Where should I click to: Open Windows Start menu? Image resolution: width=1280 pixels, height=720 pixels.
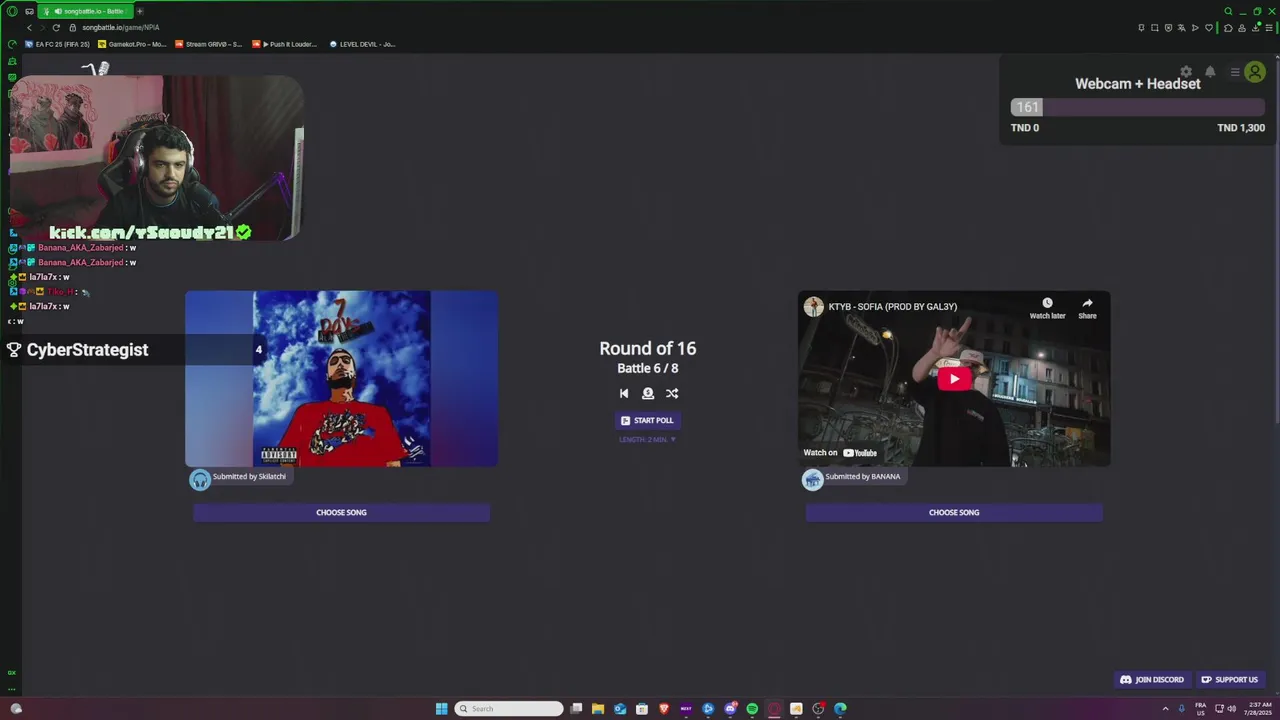[x=441, y=709]
